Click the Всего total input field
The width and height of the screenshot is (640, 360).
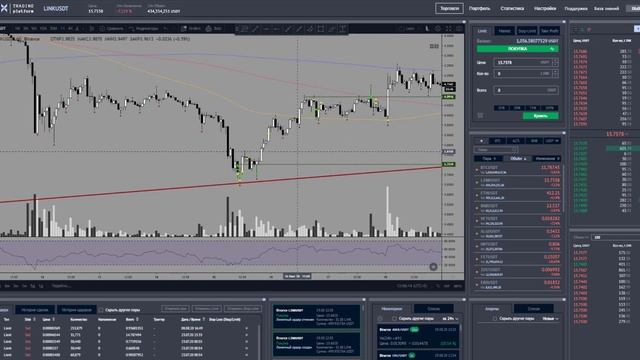pos(526,90)
